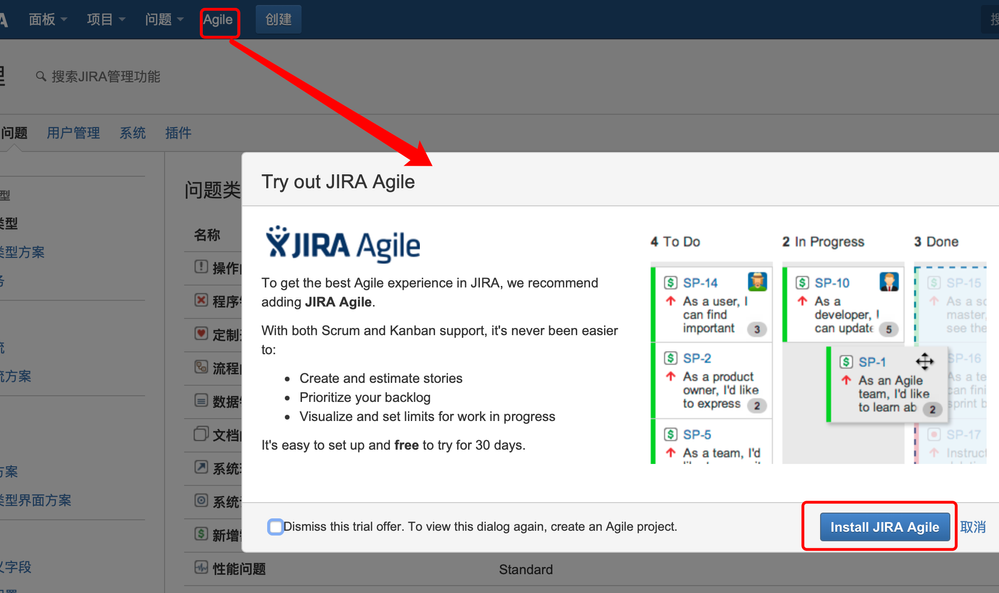Open card SP-14 in To Do column
The height and width of the screenshot is (593, 999).
(x=700, y=283)
